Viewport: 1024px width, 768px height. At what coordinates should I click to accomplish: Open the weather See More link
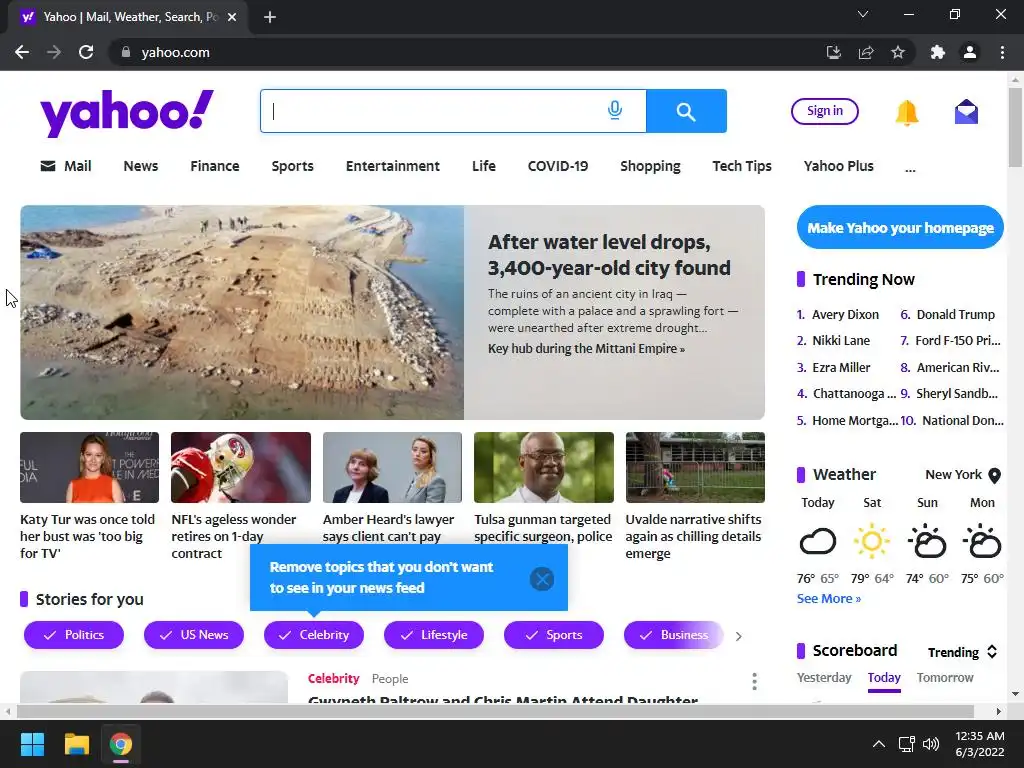(829, 598)
